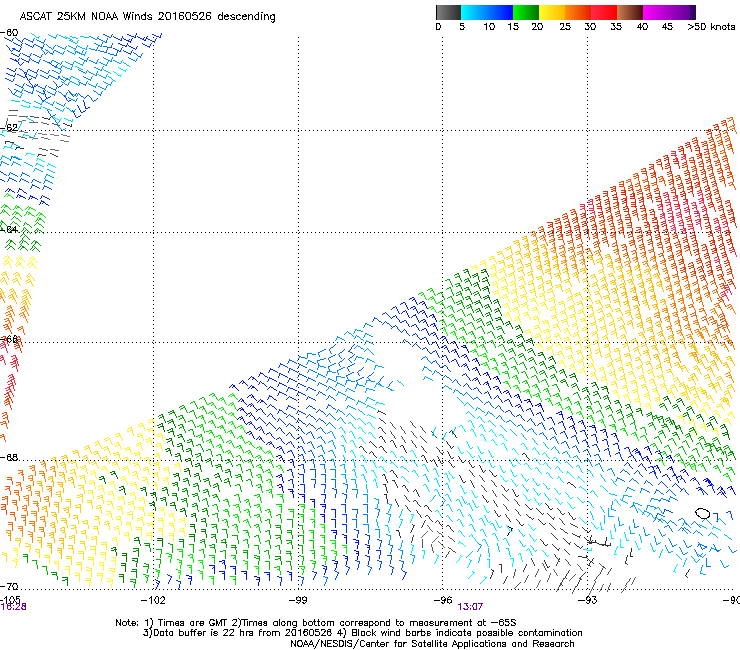
Task: Click the purple '13:07' swath time label
Action: (470, 607)
